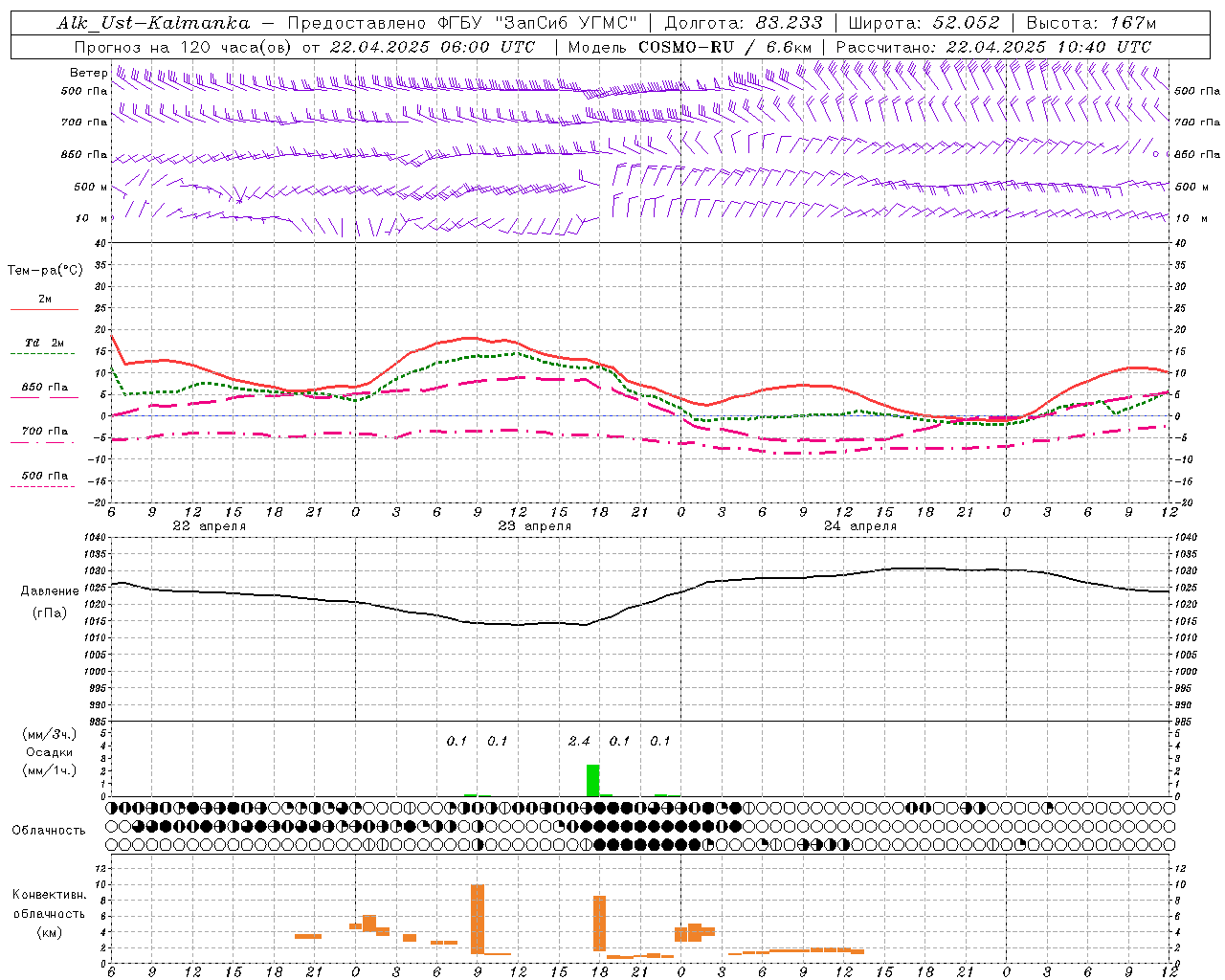
Task: Click the 23 апреля date label
Action: click(534, 526)
